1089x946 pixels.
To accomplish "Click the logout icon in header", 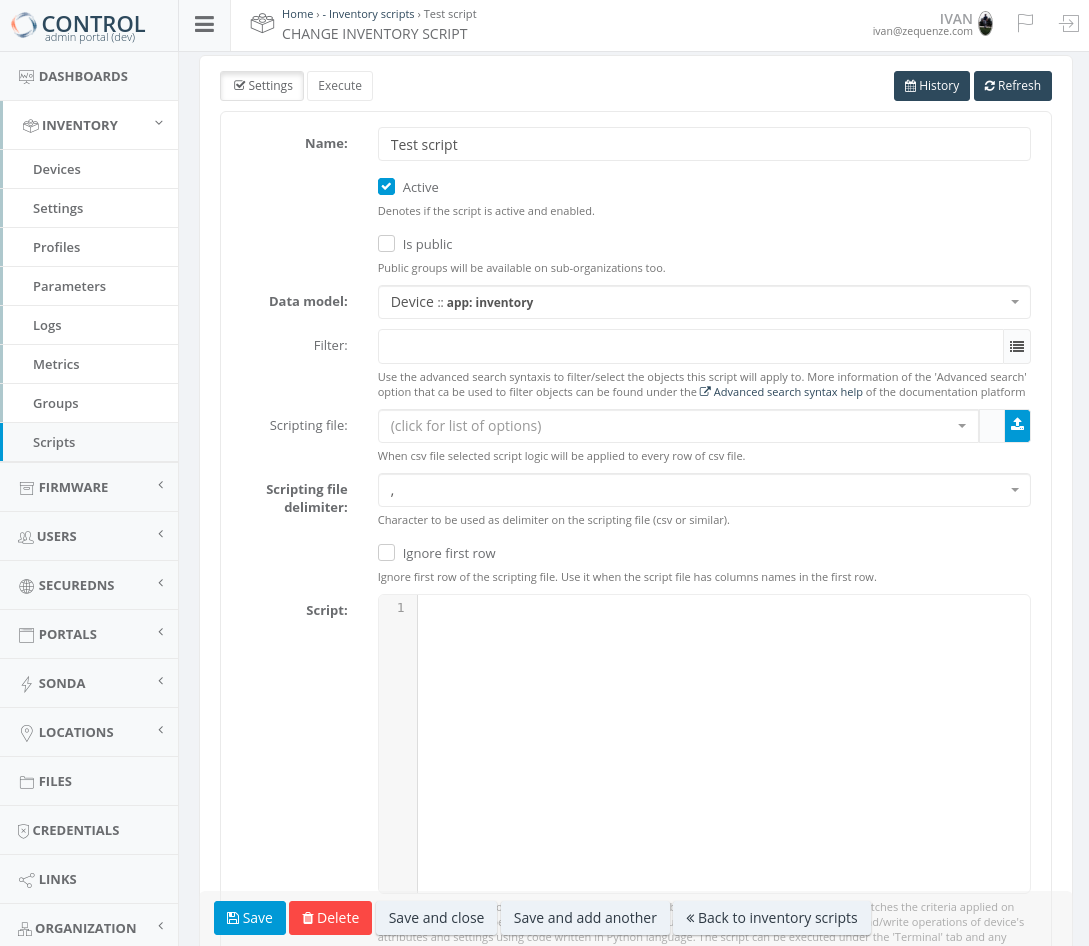I will click(1068, 24).
